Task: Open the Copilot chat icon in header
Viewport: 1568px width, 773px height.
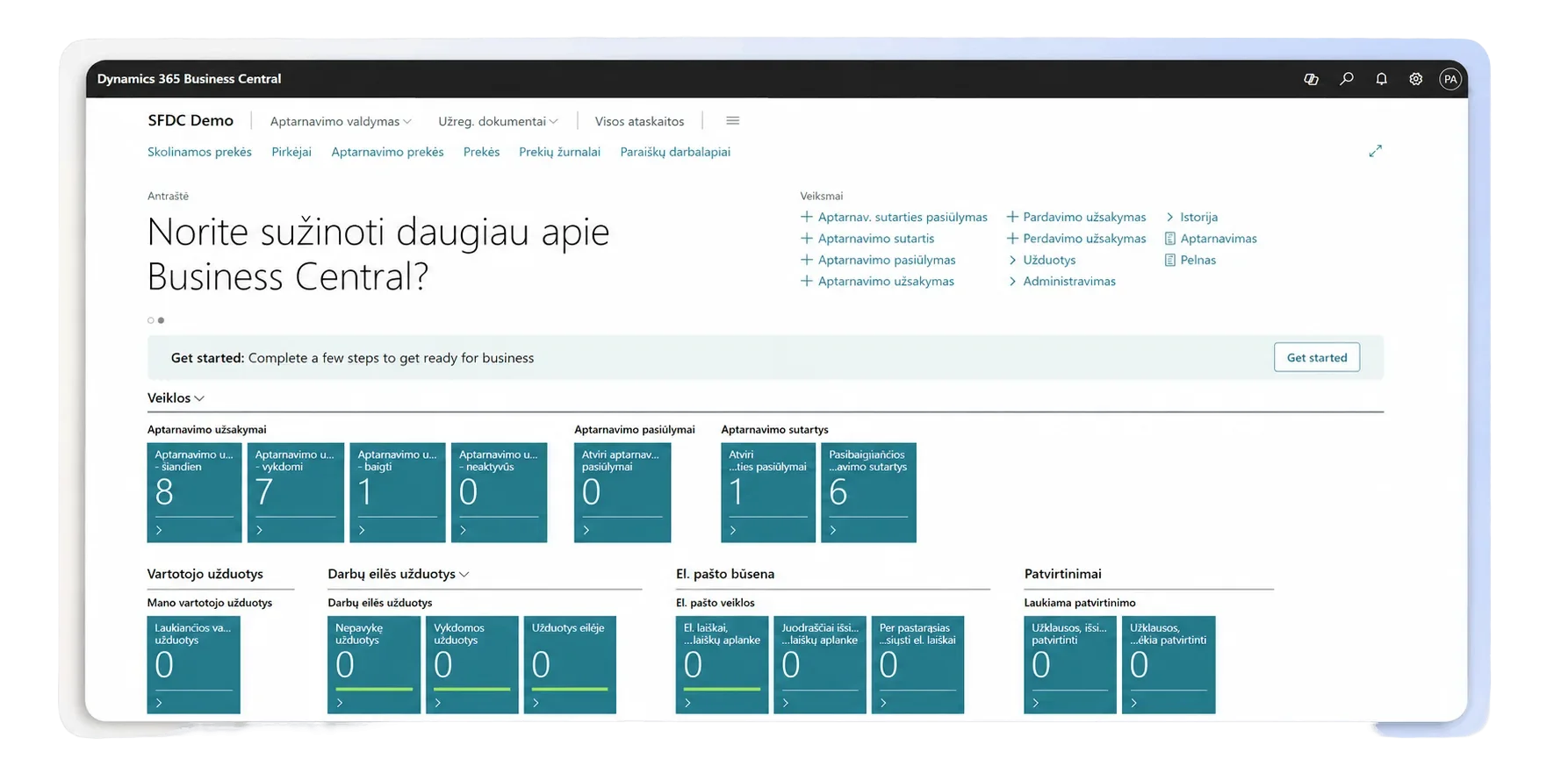Action: (x=1311, y=79)
